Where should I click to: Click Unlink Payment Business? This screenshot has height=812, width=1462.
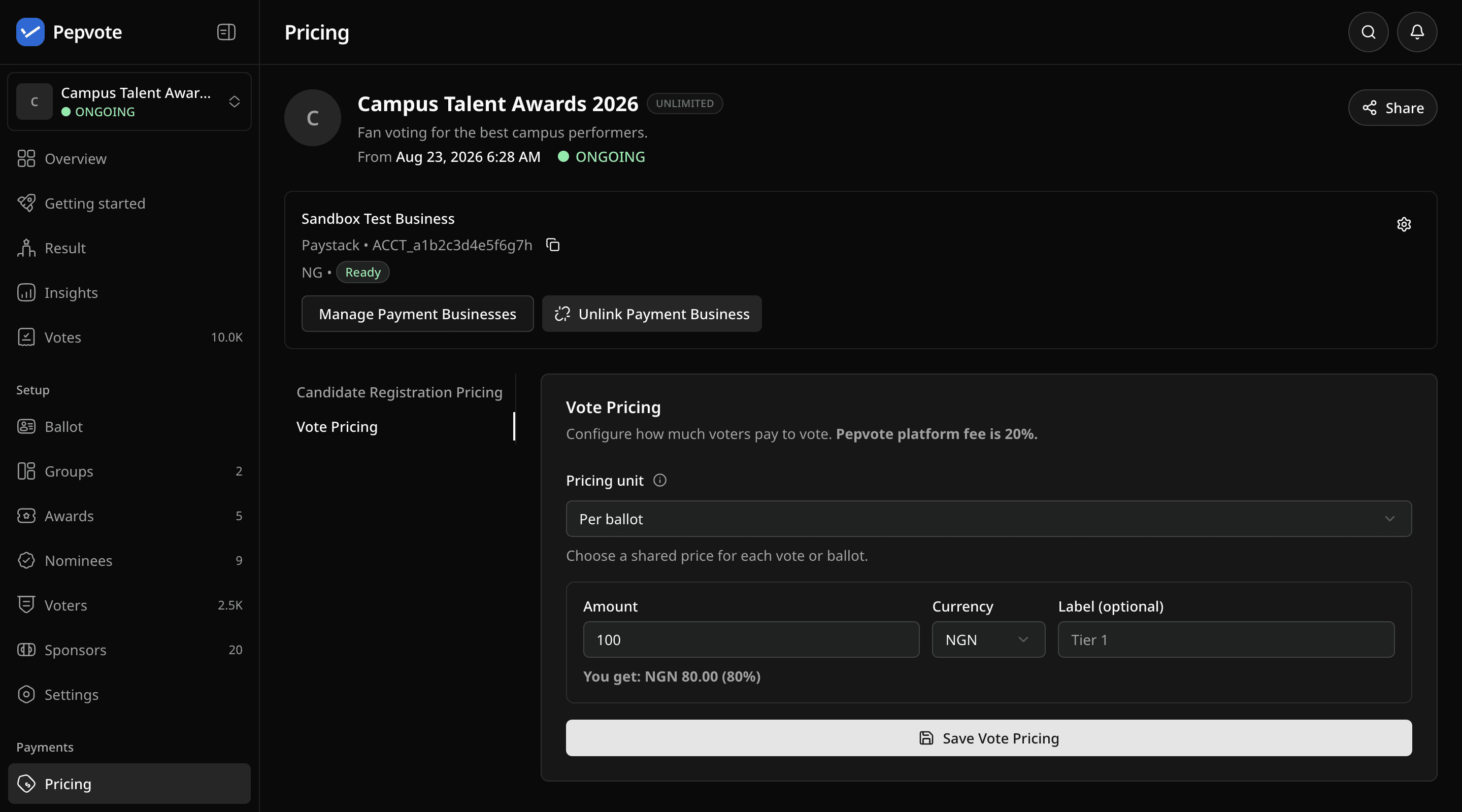[x=651, y=314]
